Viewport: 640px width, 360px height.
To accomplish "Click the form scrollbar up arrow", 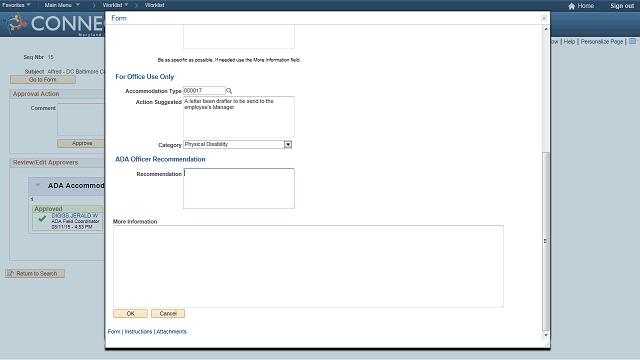I will tap(546, 29).
